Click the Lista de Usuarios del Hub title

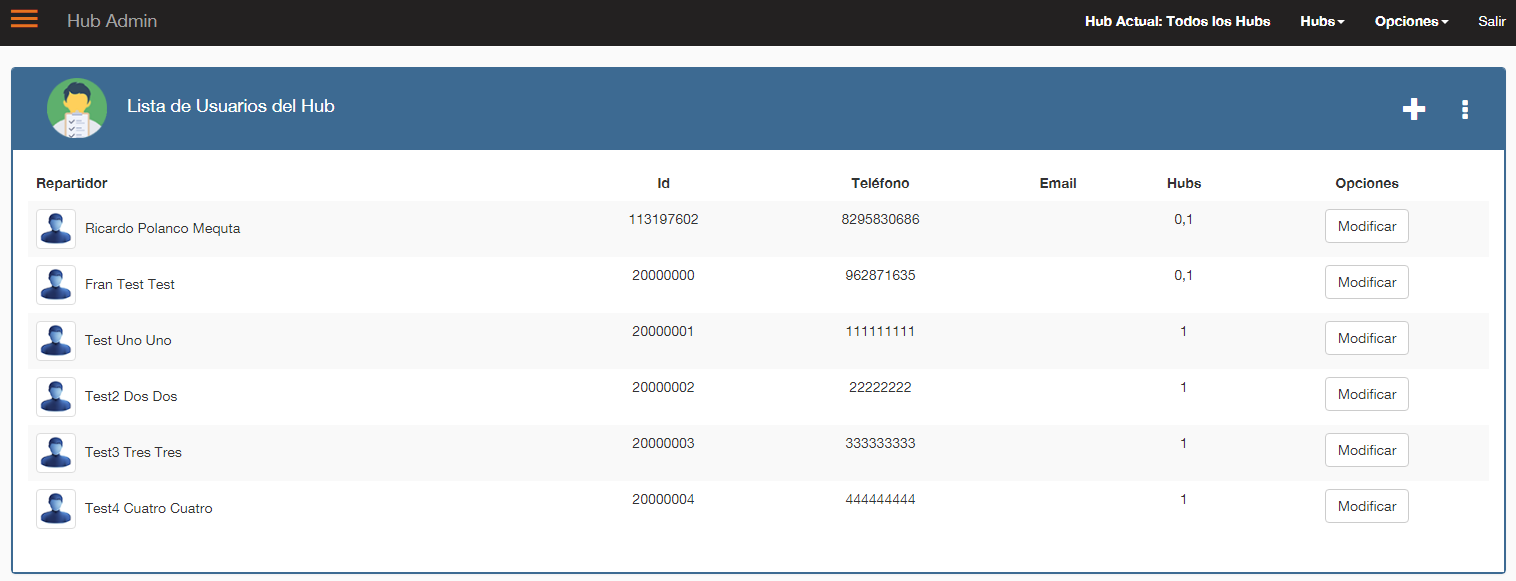pos(231,106)
